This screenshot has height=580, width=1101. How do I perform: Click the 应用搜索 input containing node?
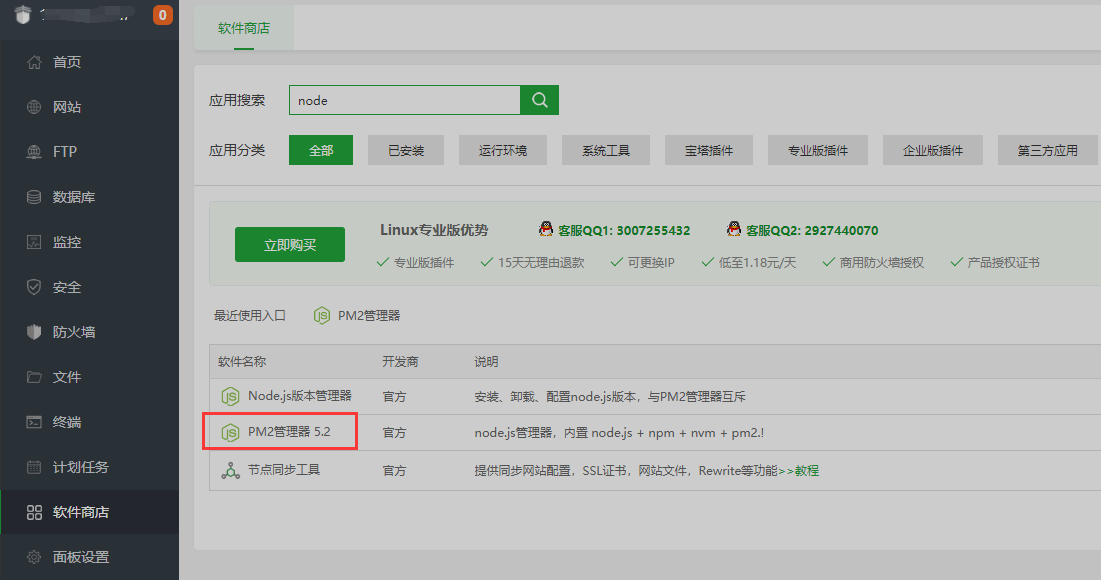tap(404, 100)
